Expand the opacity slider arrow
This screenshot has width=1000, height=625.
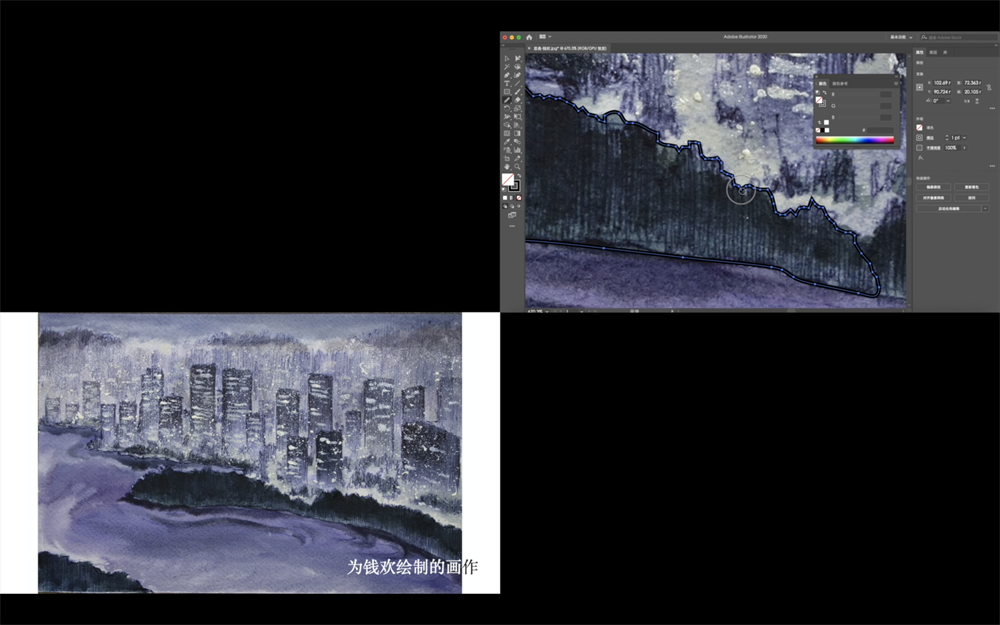click(964, 148)
